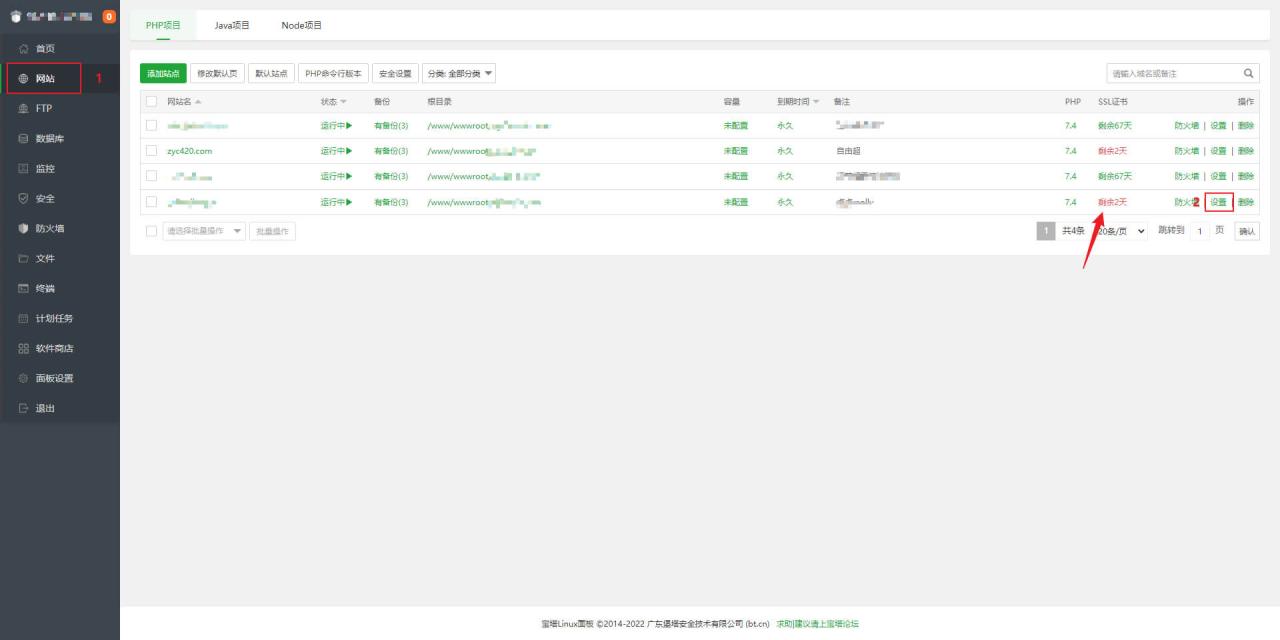Viewport: 1280px width, 640px height.
Task: Click the 防火墙 shield icon in sidebar
Action: (23, 229)
